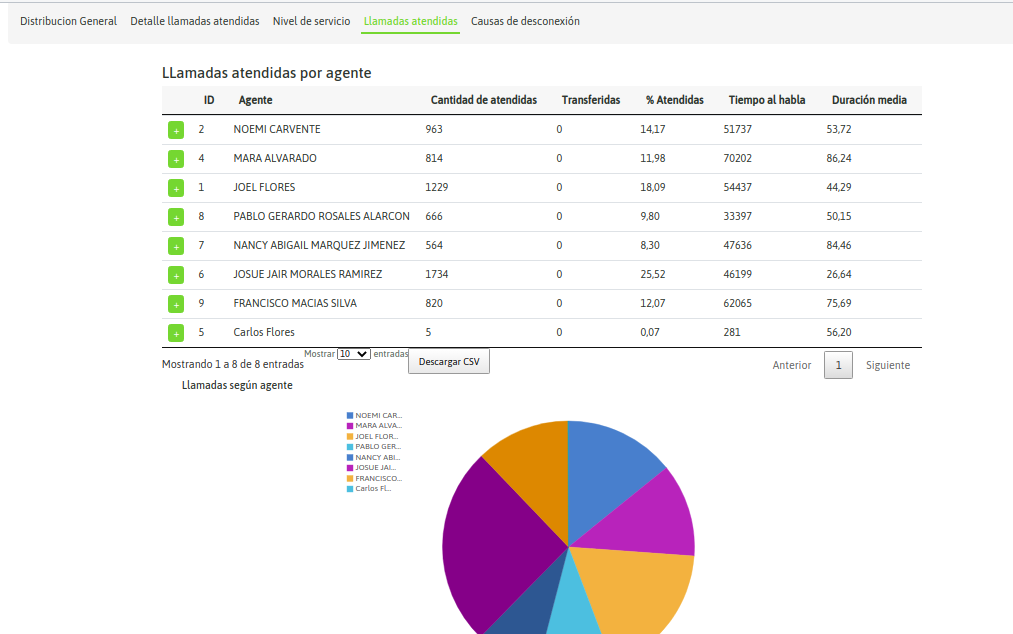Expand row details for MARA ALVARADO
1013x634 pixels.
[176, 159]
